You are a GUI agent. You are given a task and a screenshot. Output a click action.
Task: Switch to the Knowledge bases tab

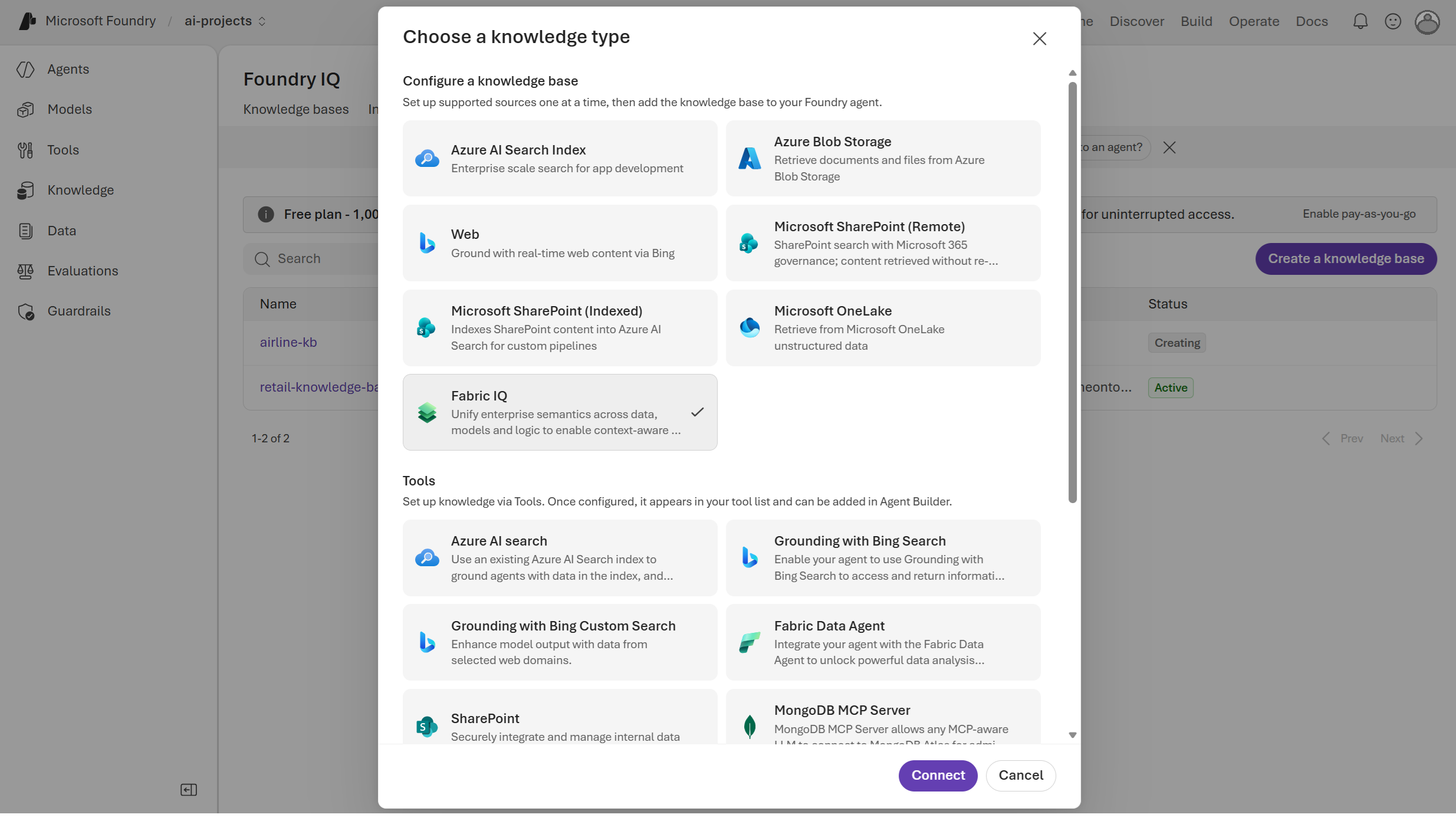coord(296,110)
